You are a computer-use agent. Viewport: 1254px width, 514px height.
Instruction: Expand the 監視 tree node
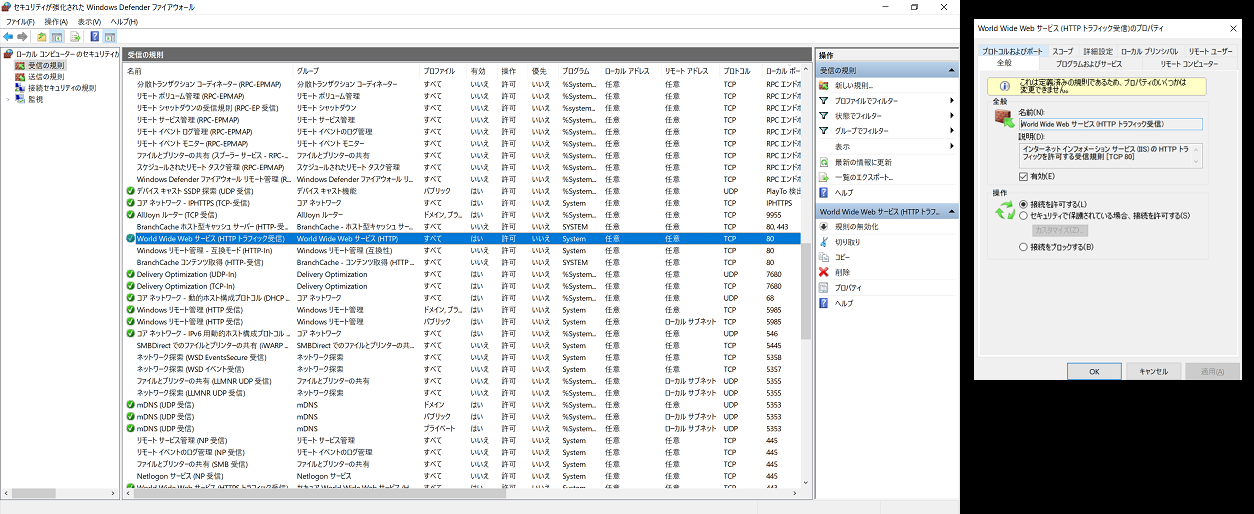coord(8,99)
